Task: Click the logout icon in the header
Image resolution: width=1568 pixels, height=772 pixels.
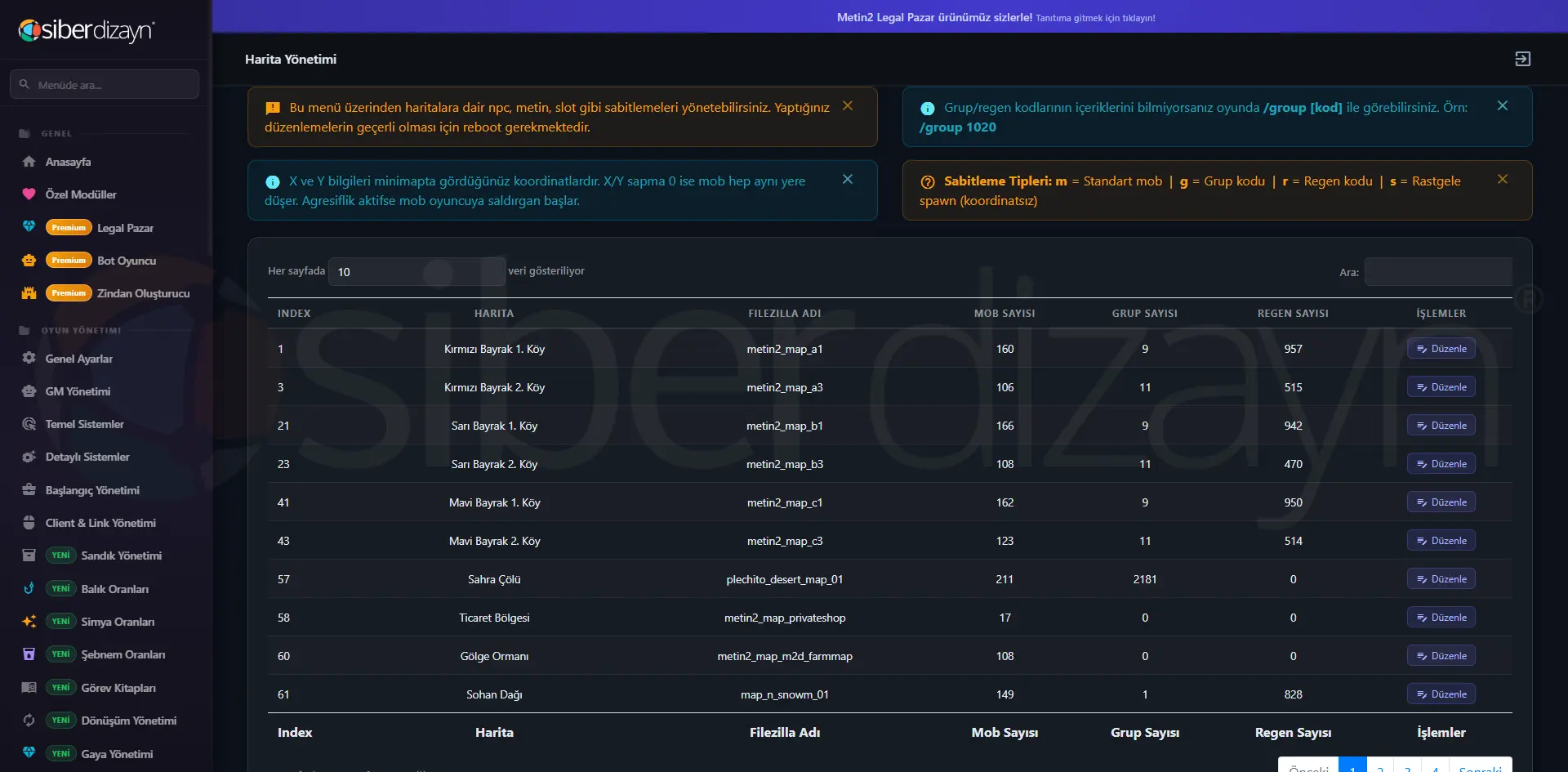Action: tap(1522, 59)
